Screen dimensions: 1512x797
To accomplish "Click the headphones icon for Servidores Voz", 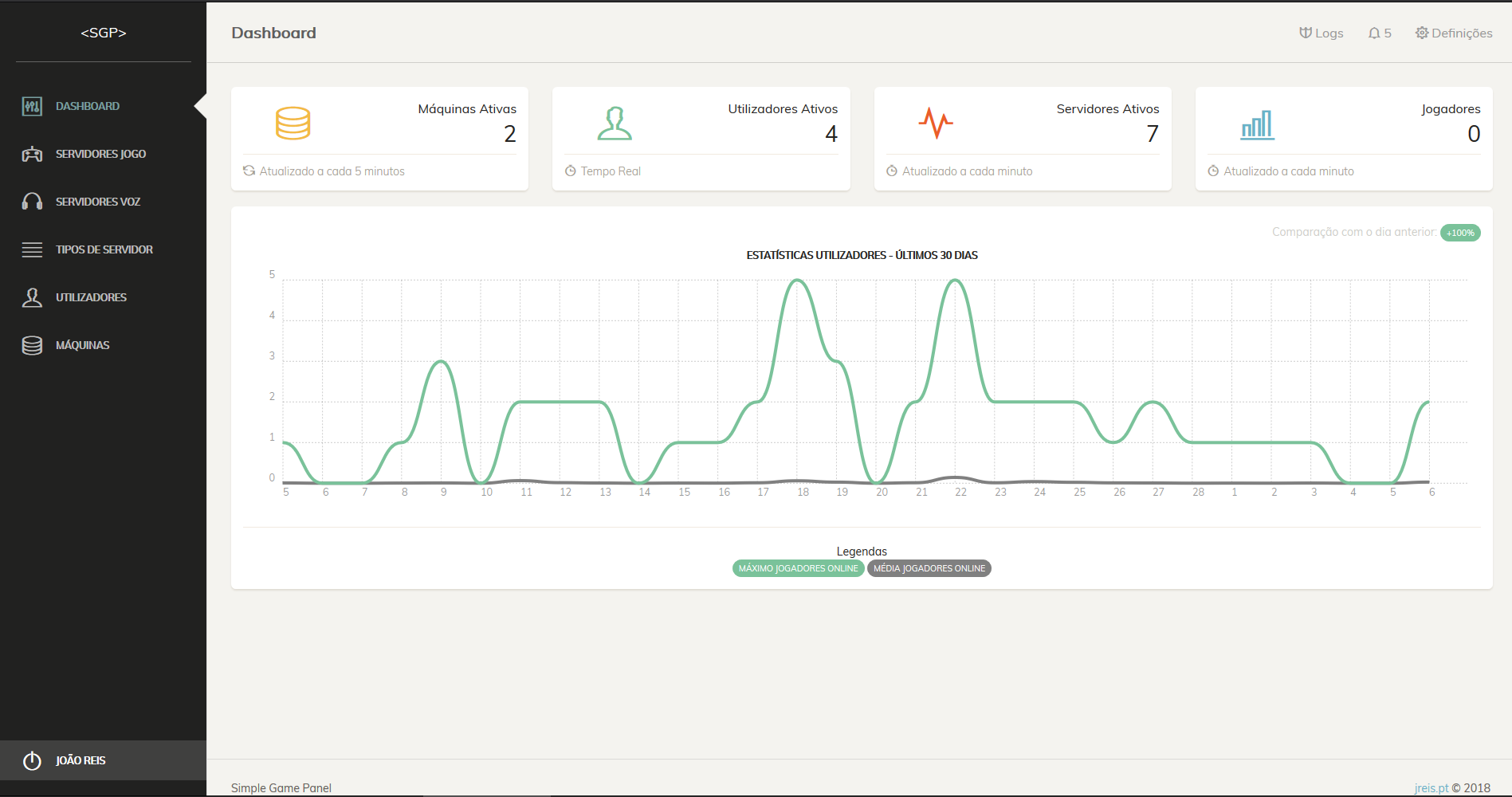I will point(32,202).
